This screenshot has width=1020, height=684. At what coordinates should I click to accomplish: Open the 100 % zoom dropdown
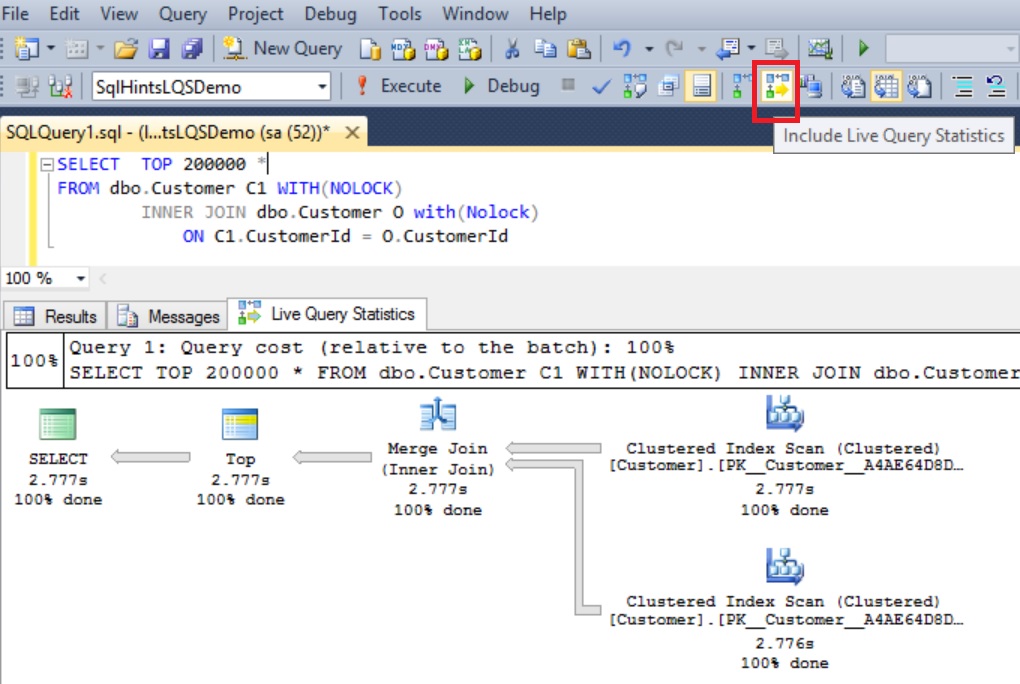pyautogui.click(x=81, y=279)
